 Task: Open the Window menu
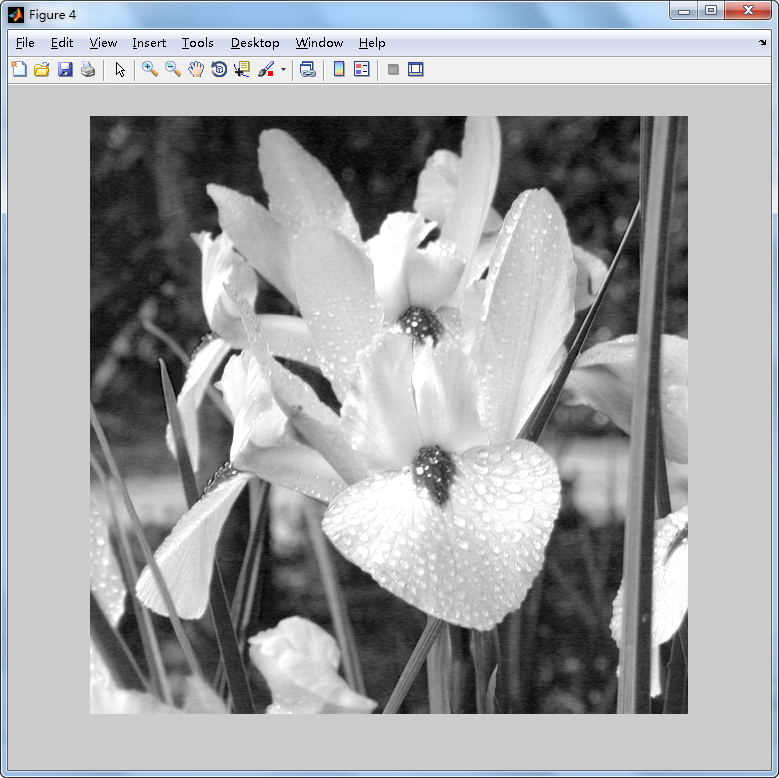click(319, 43)
